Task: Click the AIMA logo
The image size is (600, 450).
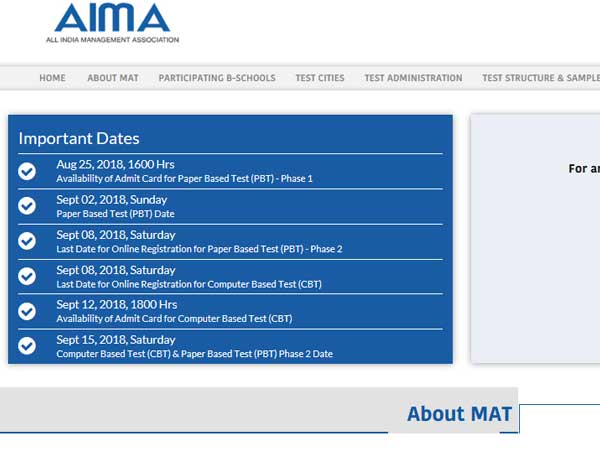Action: [112, 24]
